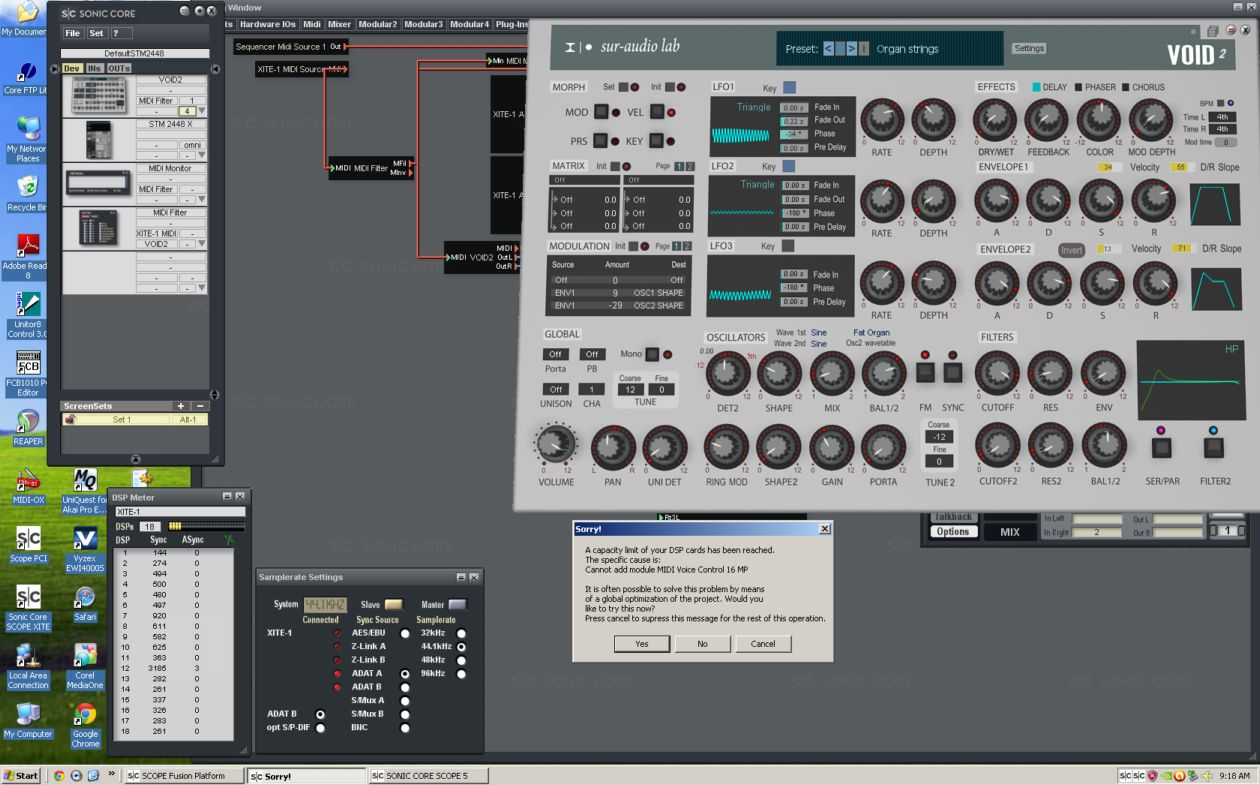Enable the PHASER effect
Screen dimensions: 1260x785
tap(1079, 88)
